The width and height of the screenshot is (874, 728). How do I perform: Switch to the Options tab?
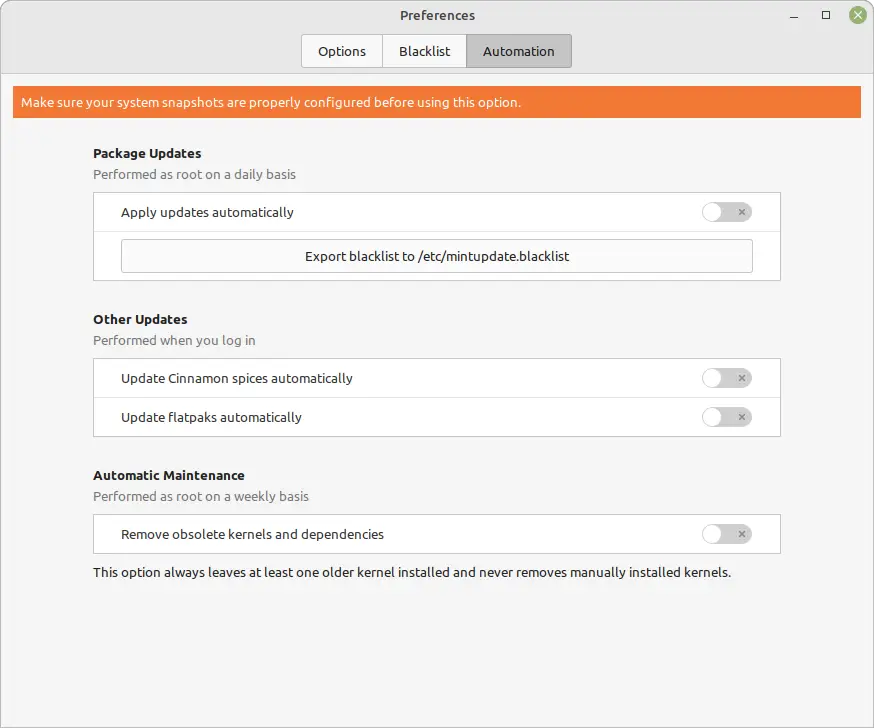point(342,51)
